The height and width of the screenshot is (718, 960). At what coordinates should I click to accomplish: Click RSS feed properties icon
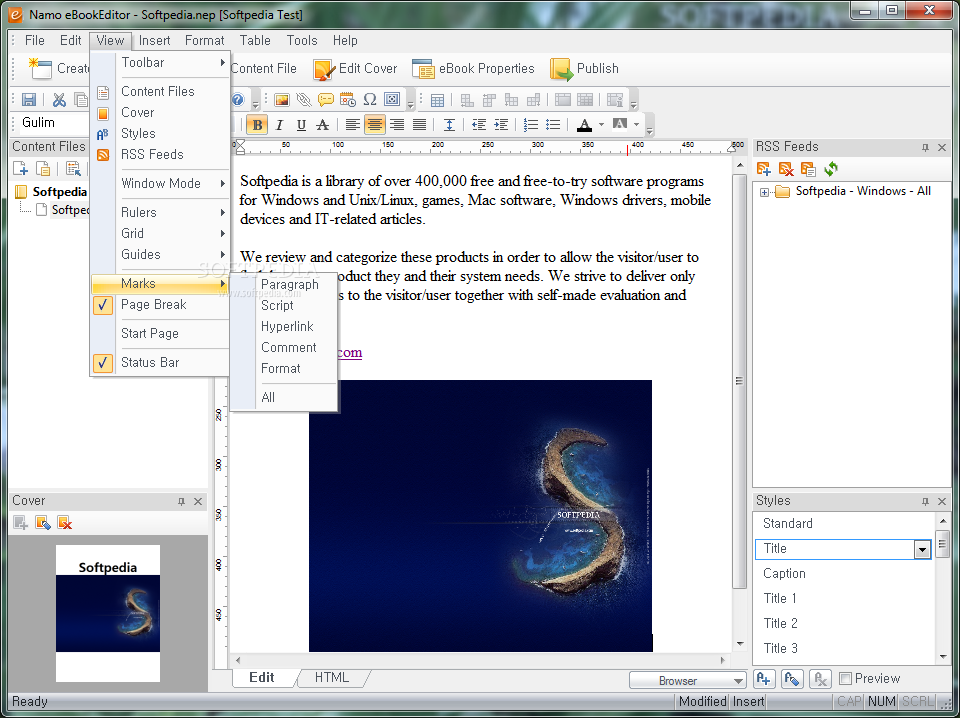pos(808,169)
